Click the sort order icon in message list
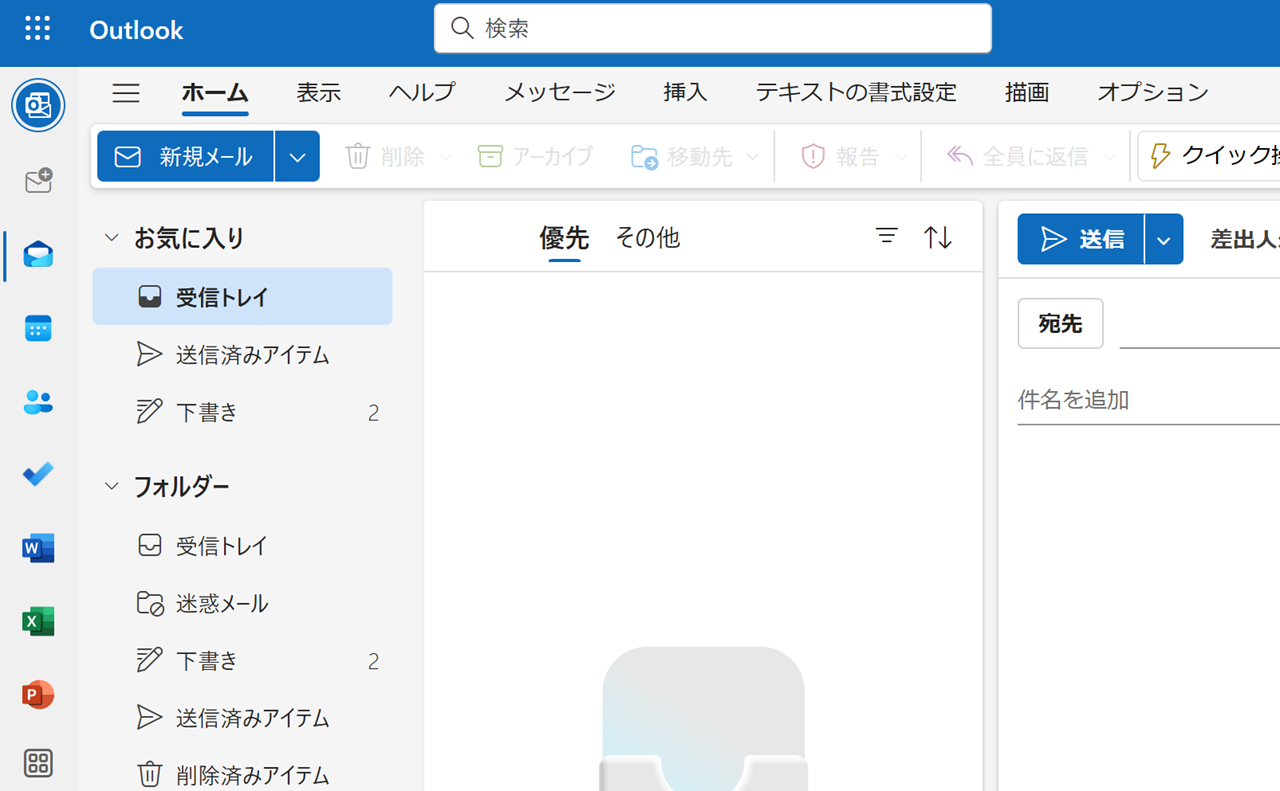Screen dimensions: 1280x791 (x=937, y=237)
